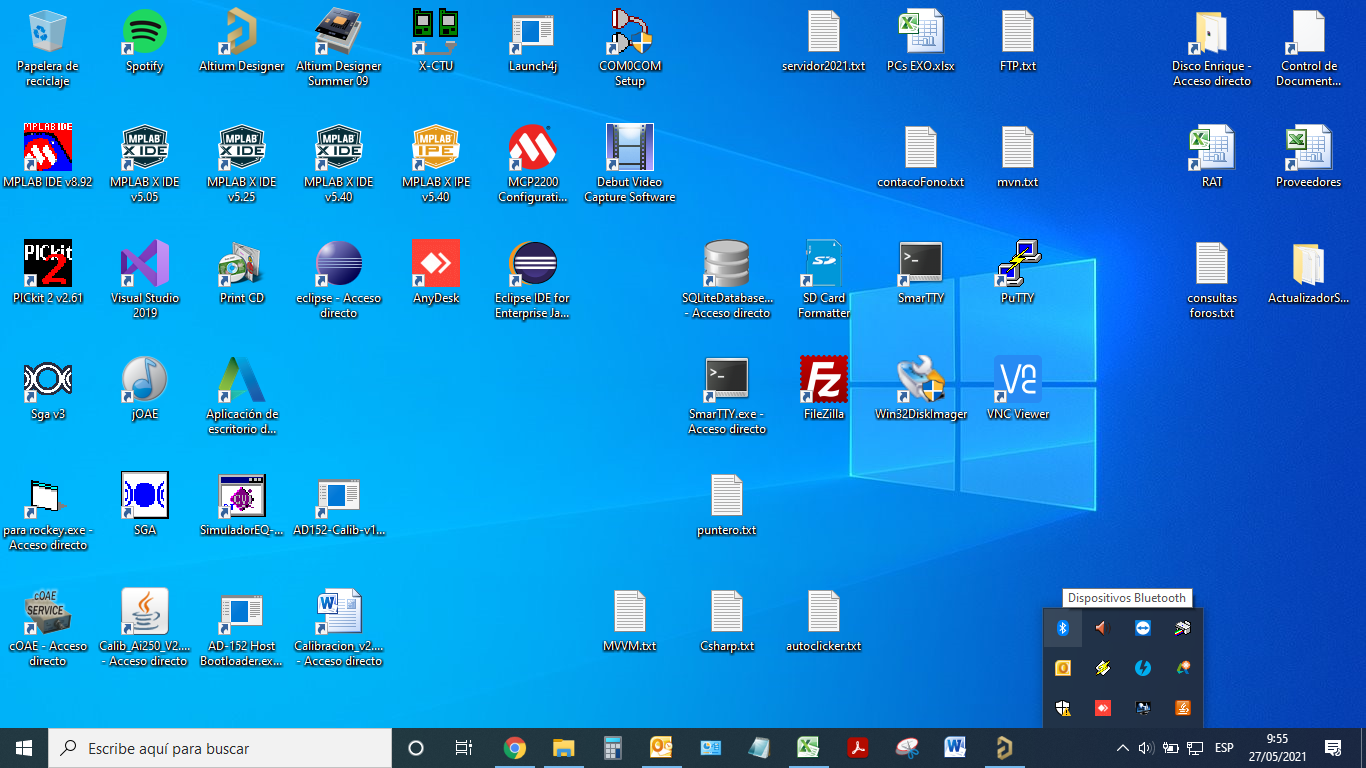Switch to Outlook on the taskbar
1366x768 pixels.
point(662,748)
